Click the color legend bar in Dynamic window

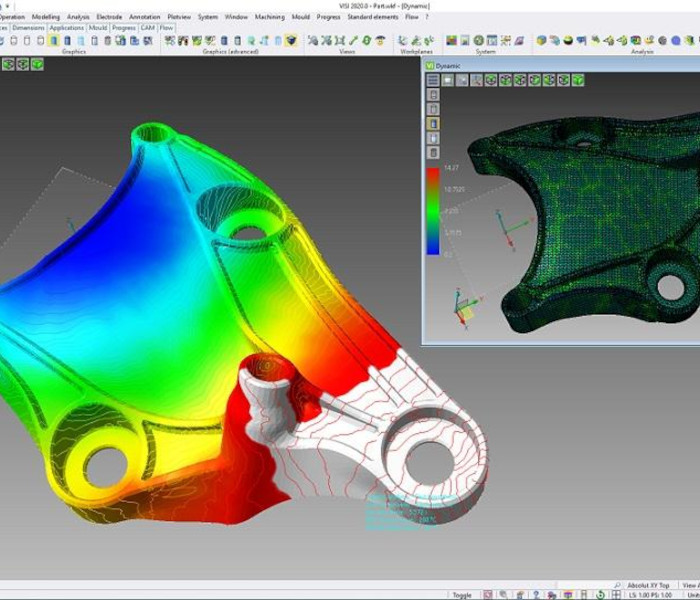pyautogui.click(x=433, y=212)
